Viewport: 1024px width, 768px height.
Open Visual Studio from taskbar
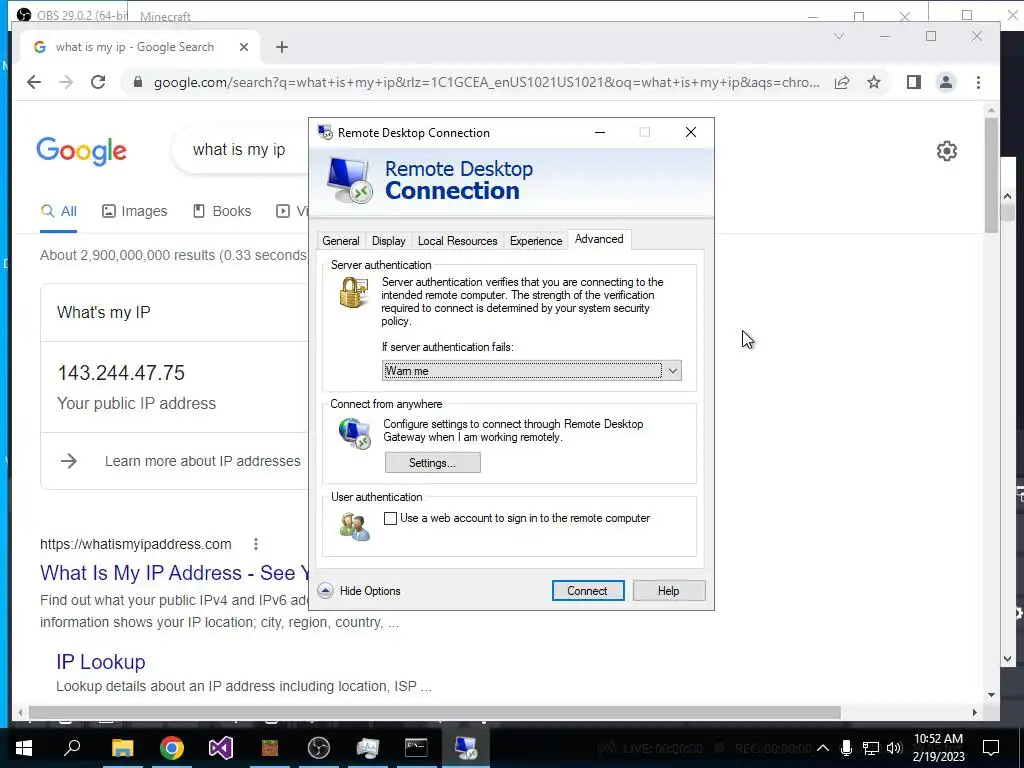pyautogui.click(x=221, y=748)
